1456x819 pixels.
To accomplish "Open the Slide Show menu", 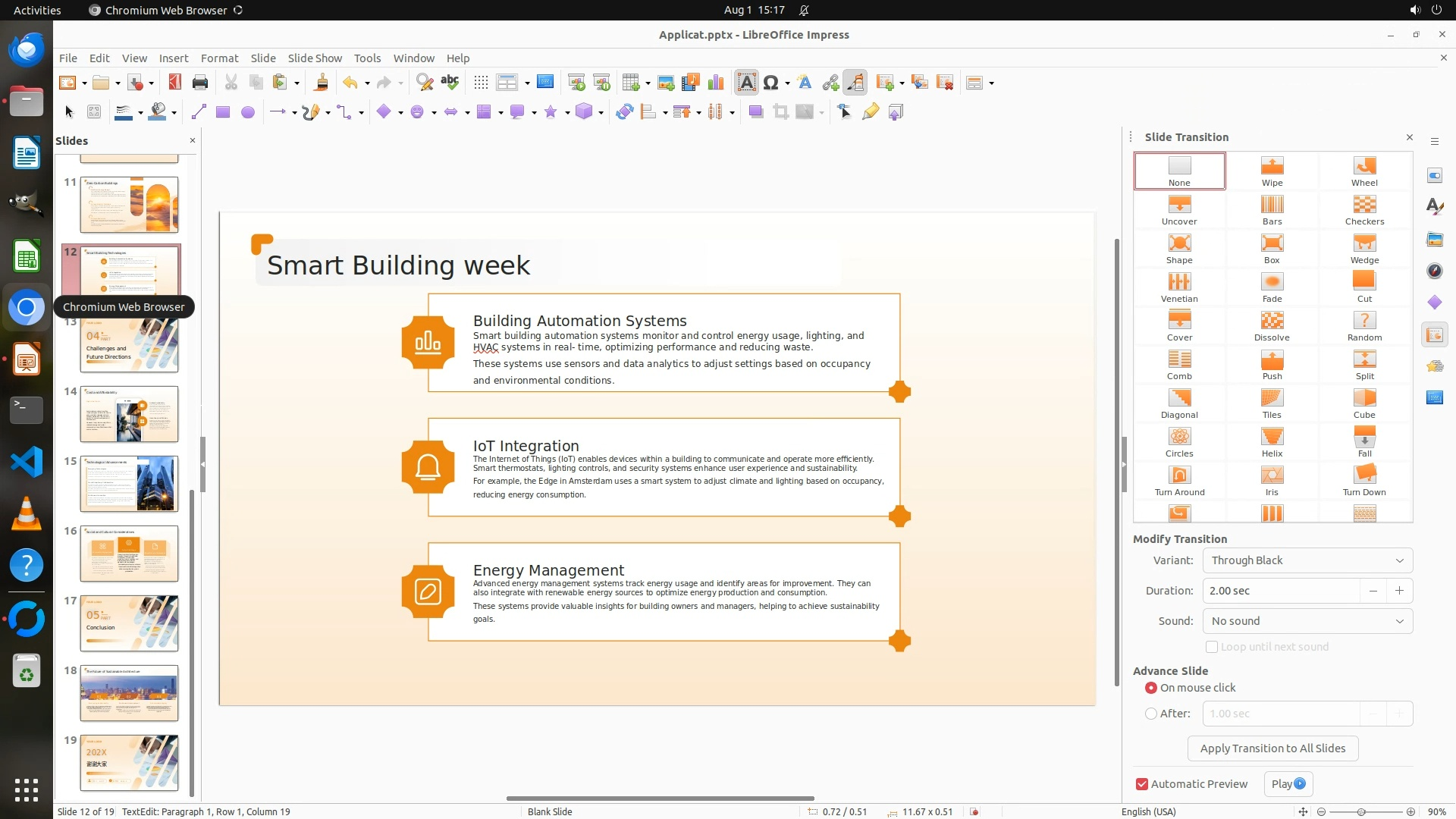I will 315,58.
